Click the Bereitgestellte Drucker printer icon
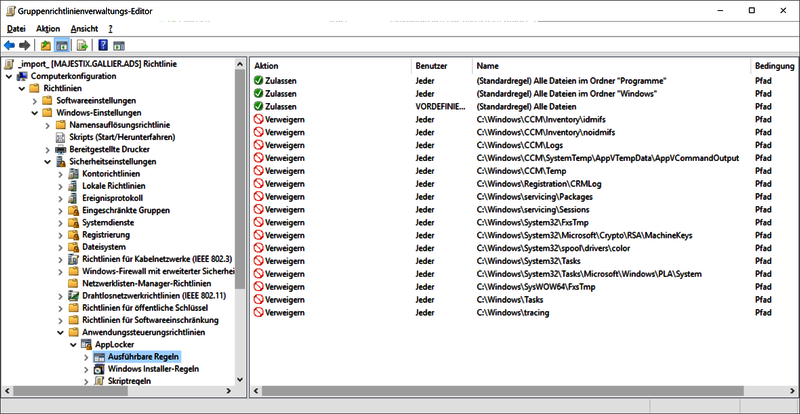This screenshot has width=800, height=414. [x=61, y=150]
